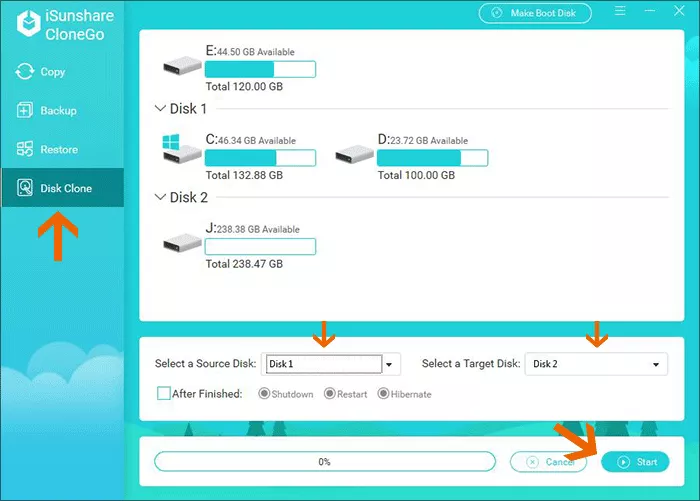Click 'C:46.34 GB Available' label
This screenshot has width=700, height=501.
click(x=250, y=139)
